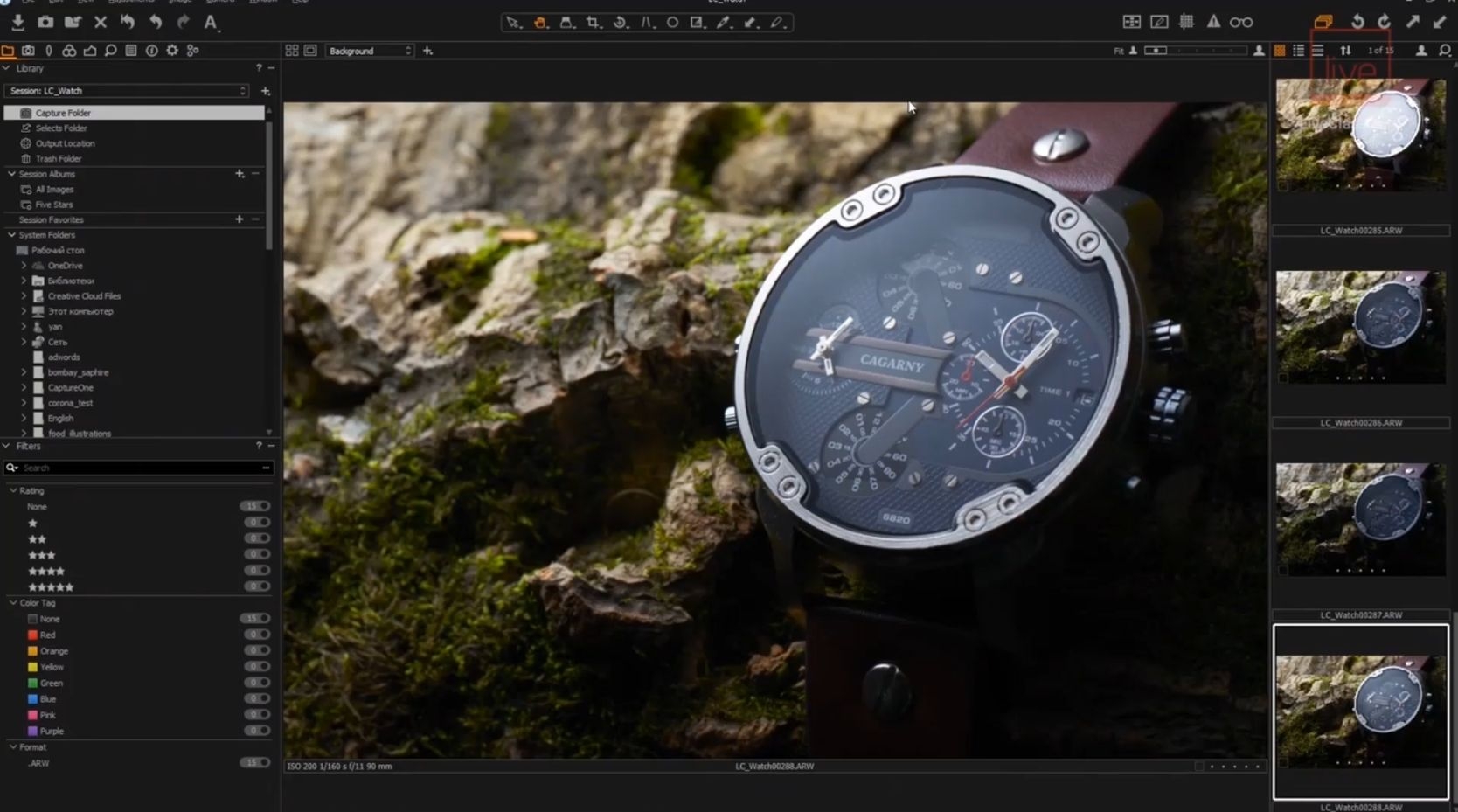Select the Keystone correction tool

coord(647,23)
